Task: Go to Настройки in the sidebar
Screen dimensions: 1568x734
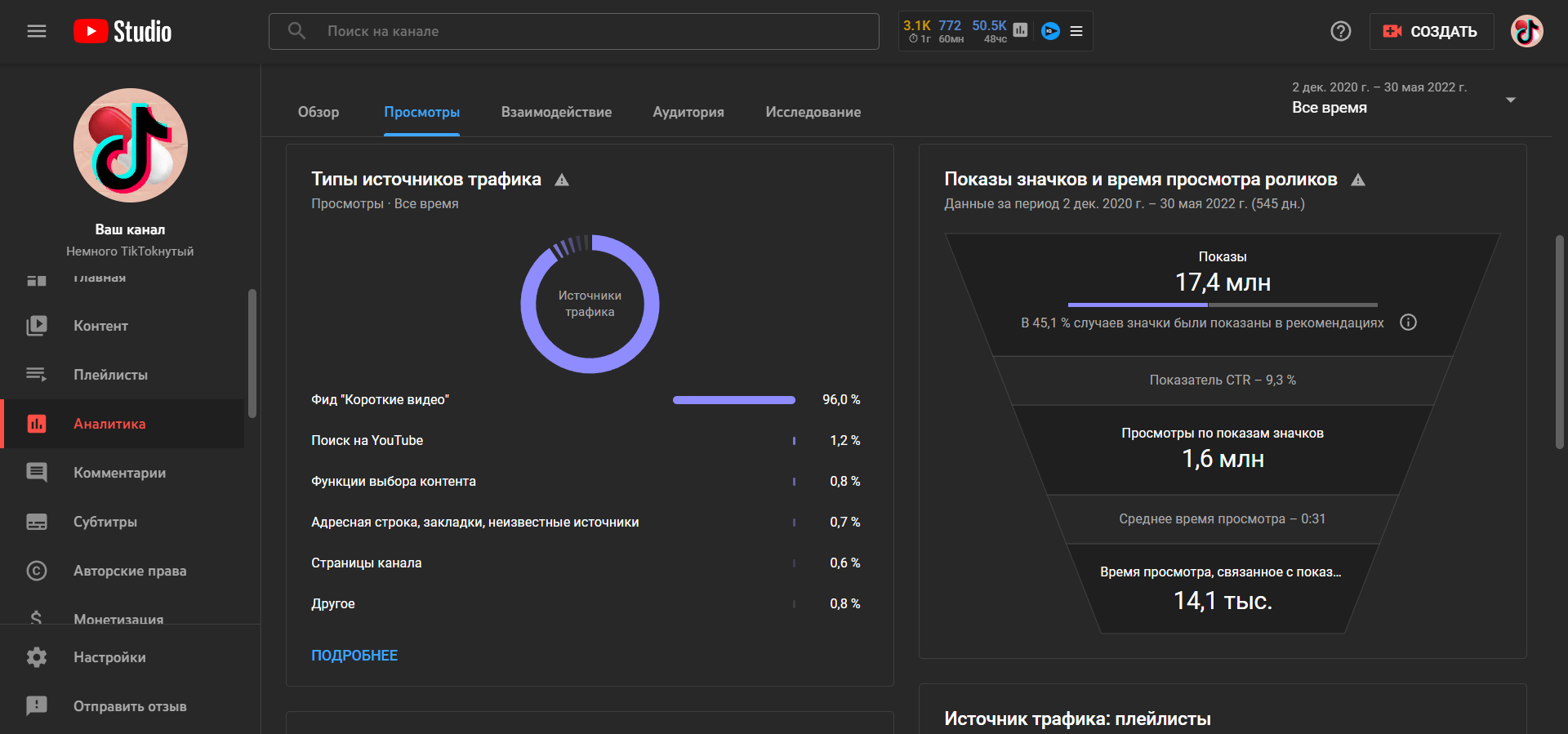Action: click(x=109, y=657)
